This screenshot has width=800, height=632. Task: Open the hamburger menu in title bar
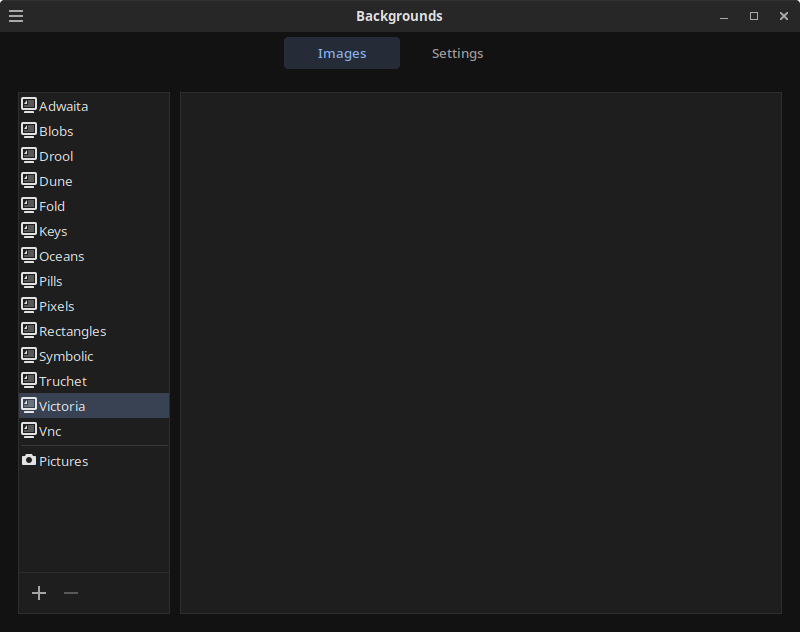pyautogui.click(x=16, y=16)
